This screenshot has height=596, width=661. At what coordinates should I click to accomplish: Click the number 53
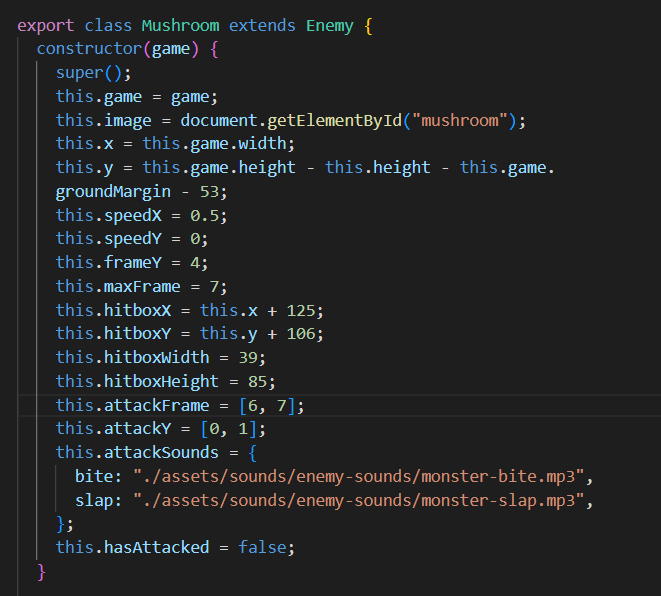pos(209,192)
